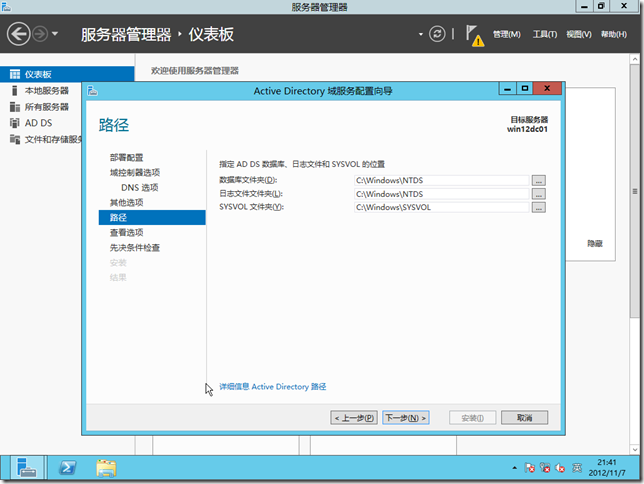
Task: Click the 所有服务器 sidebar icon
Action: pos(15,107)
